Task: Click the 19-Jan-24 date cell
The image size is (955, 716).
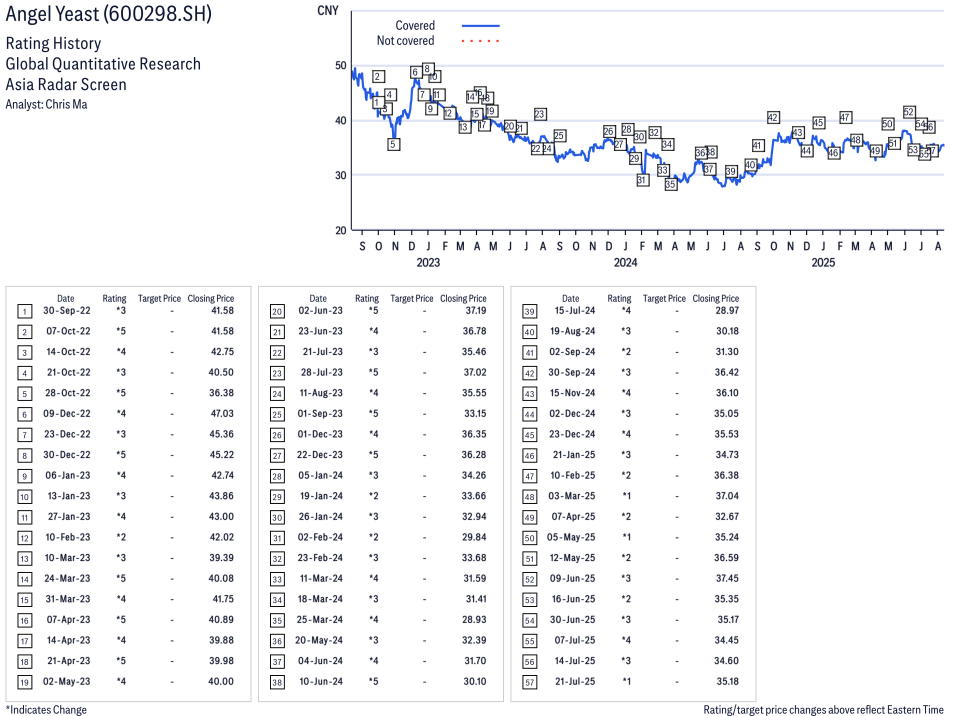Action: point(321,496)
